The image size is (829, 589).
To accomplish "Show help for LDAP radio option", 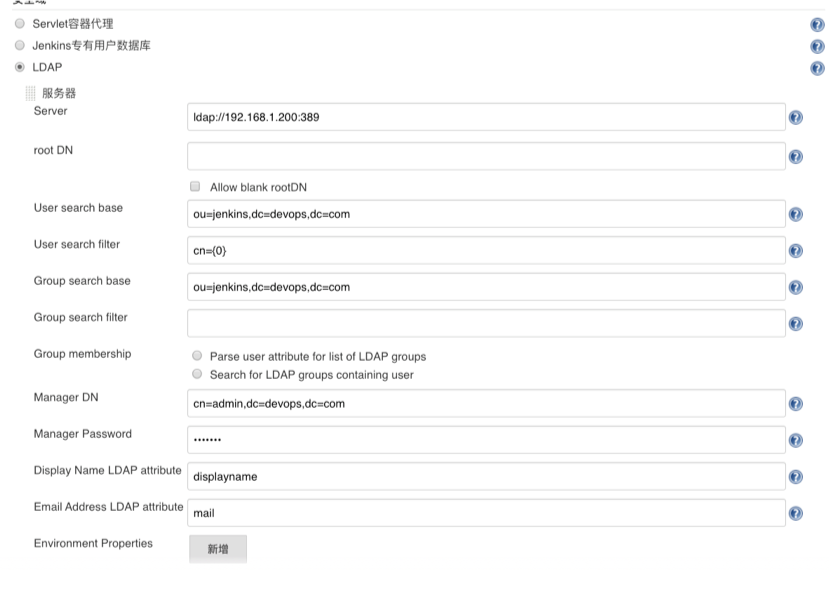I will (817, 68).
